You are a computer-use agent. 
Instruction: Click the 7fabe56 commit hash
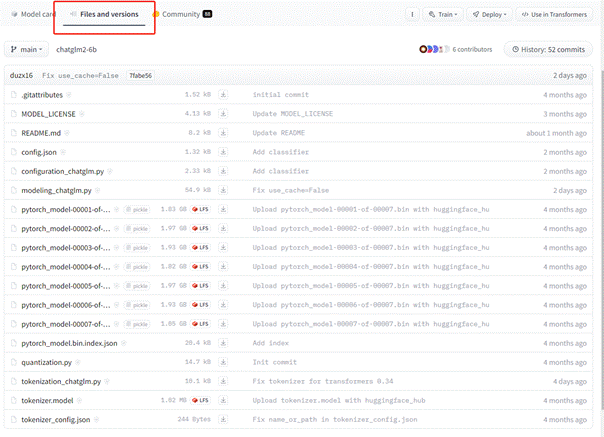[x=139, y=76]
